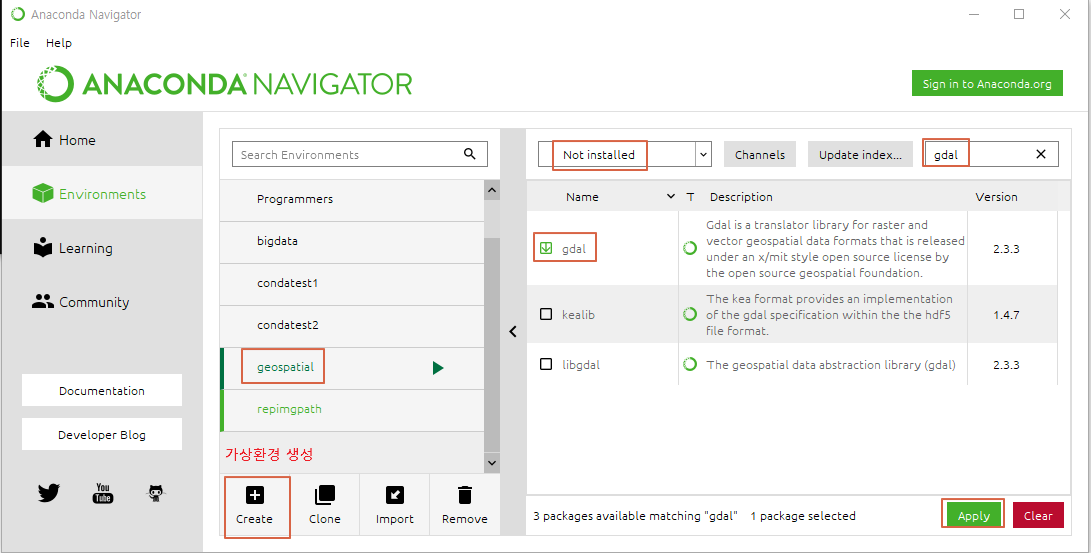Click the Anaconda Navigator logo
Image resolution: width=1091 pixels, height=553 pixels.
pos(225,83)
